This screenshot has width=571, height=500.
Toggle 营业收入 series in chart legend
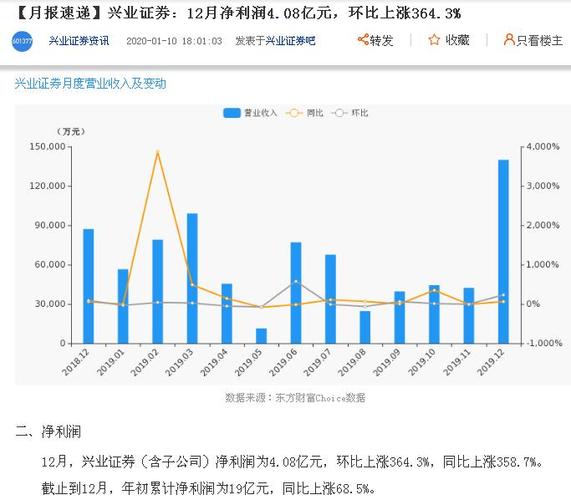click(x=232, y=113)
